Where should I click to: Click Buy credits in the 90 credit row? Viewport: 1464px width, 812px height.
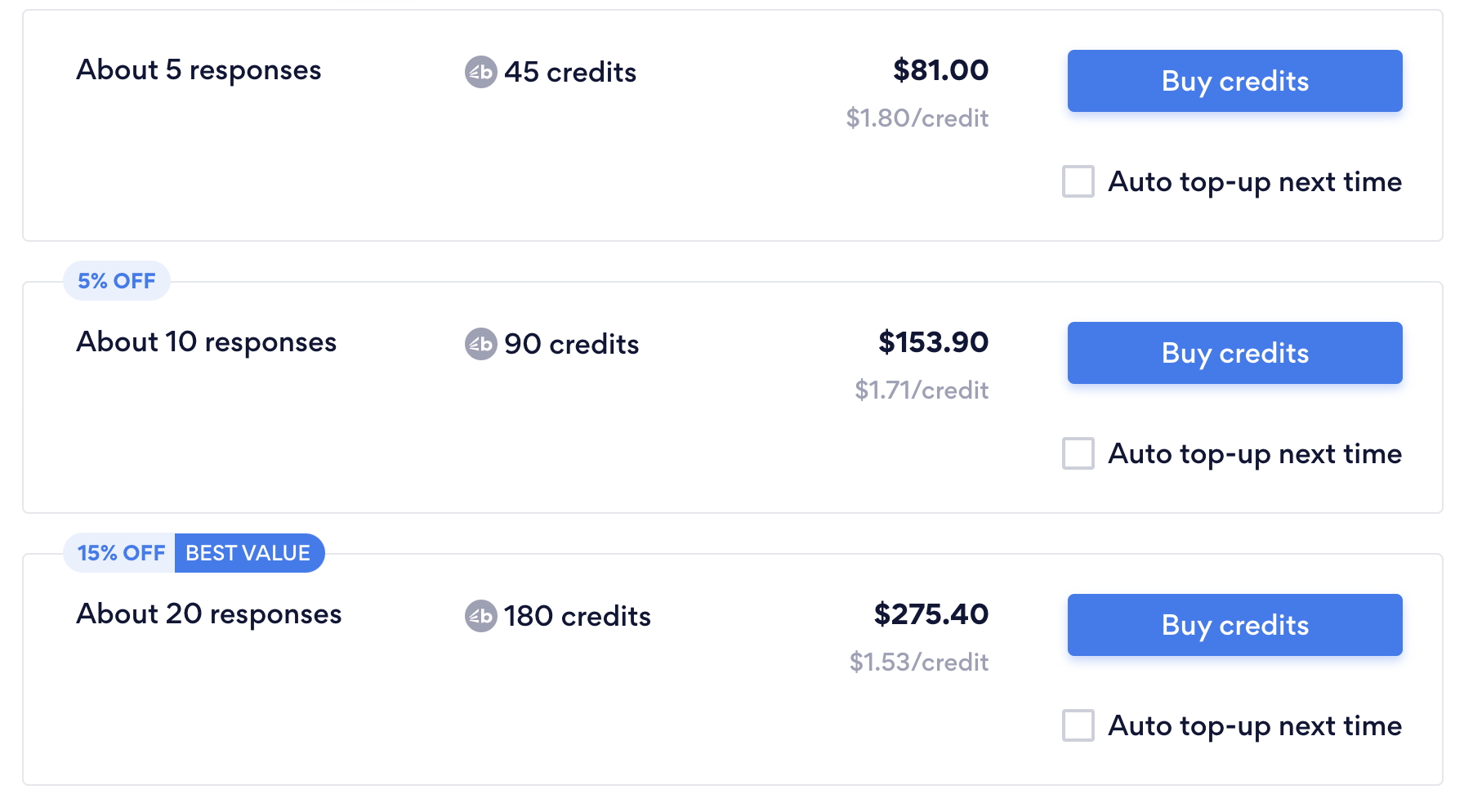[x=1234, y=353]
